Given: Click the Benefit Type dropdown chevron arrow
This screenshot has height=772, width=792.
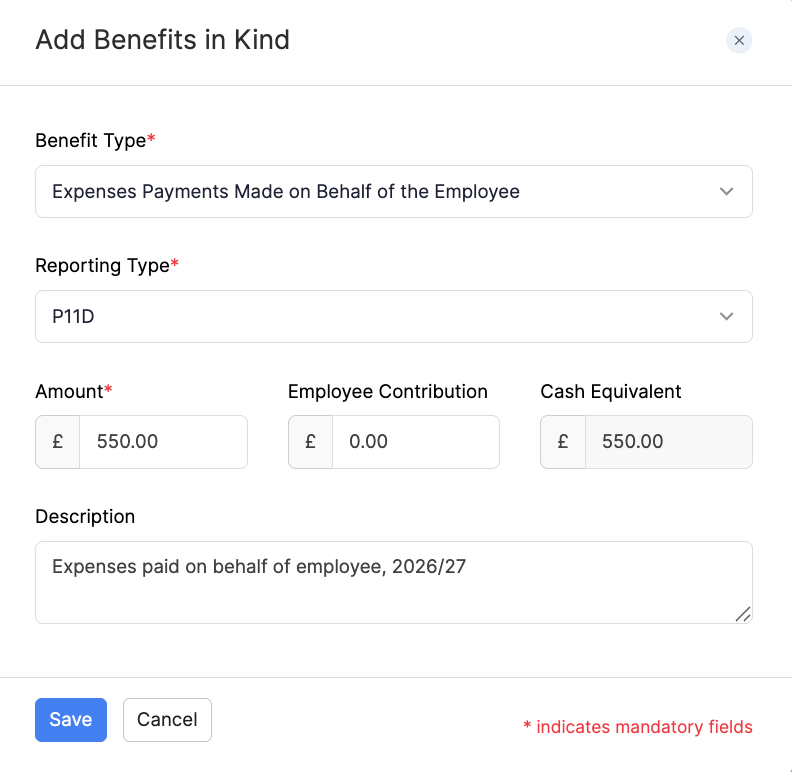Looking at the screenshot, I should click(726, 191).
